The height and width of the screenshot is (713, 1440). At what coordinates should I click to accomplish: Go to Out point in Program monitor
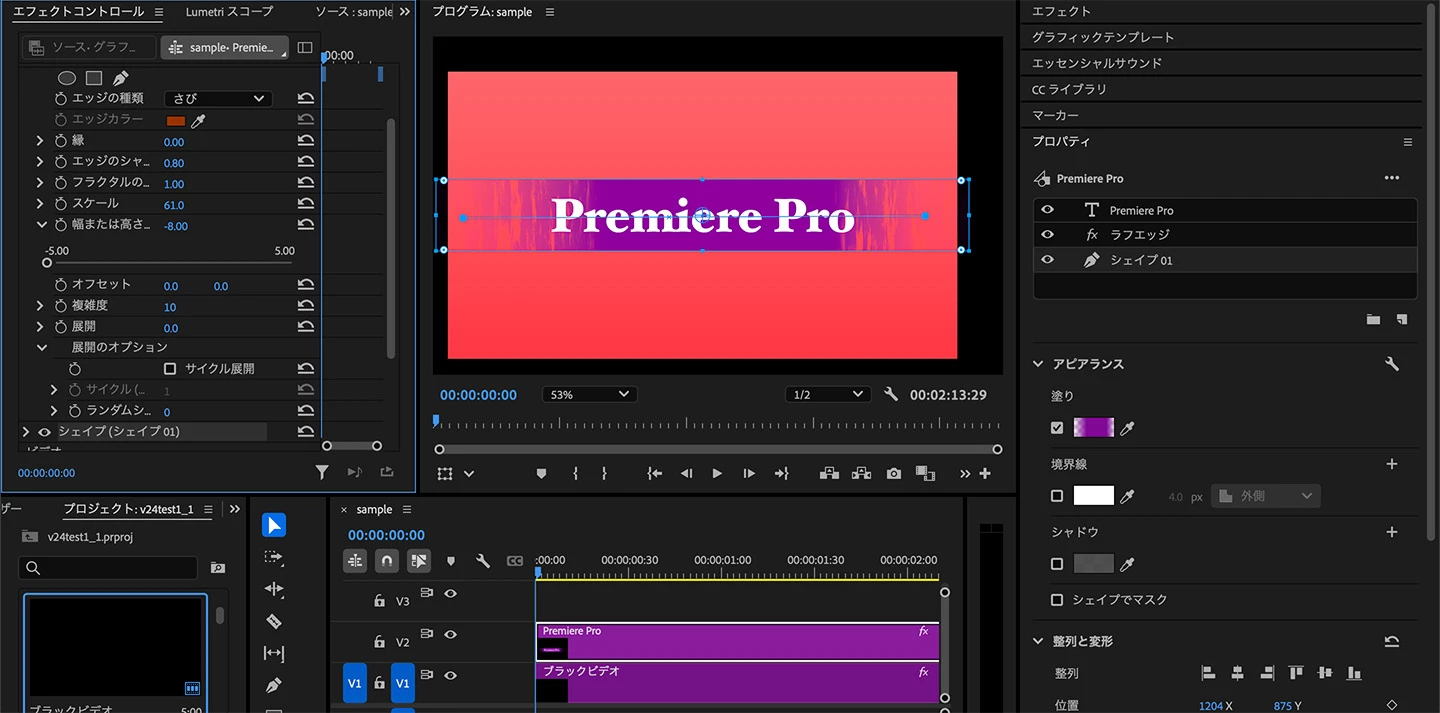(782, 473)
